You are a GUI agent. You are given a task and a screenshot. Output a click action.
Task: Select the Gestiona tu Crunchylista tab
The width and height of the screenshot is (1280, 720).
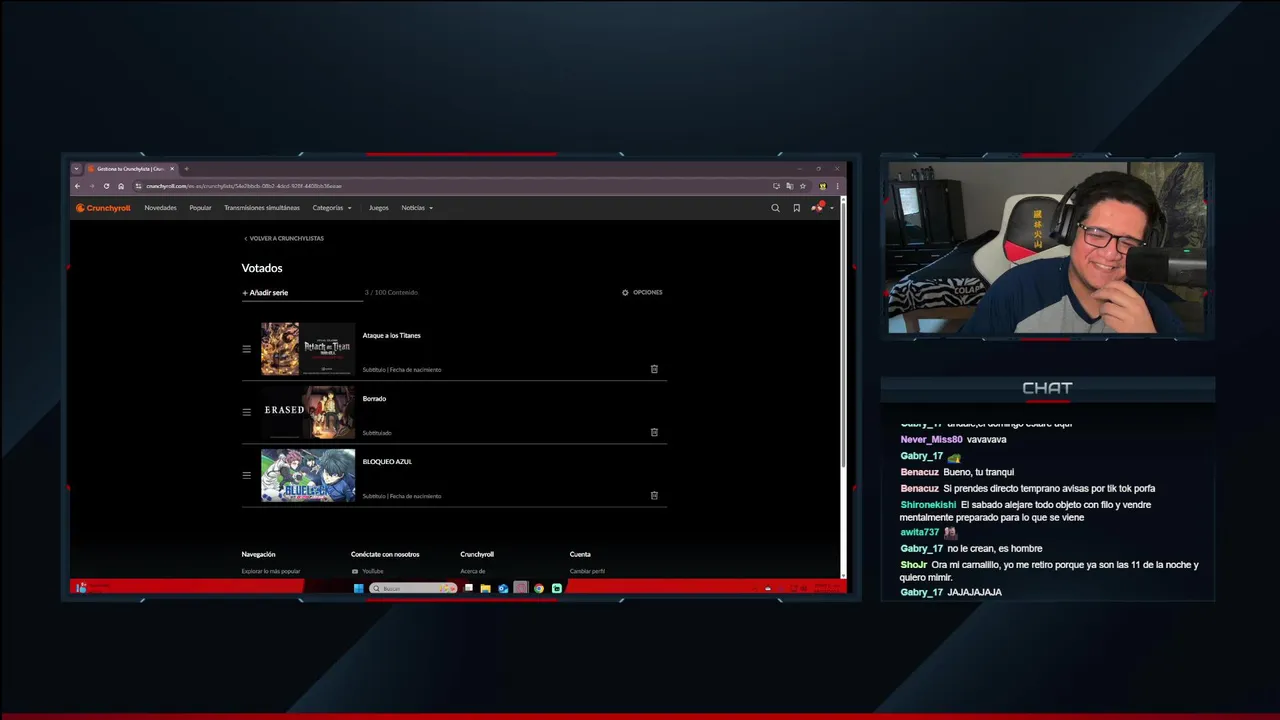click(x=130, y=169)
